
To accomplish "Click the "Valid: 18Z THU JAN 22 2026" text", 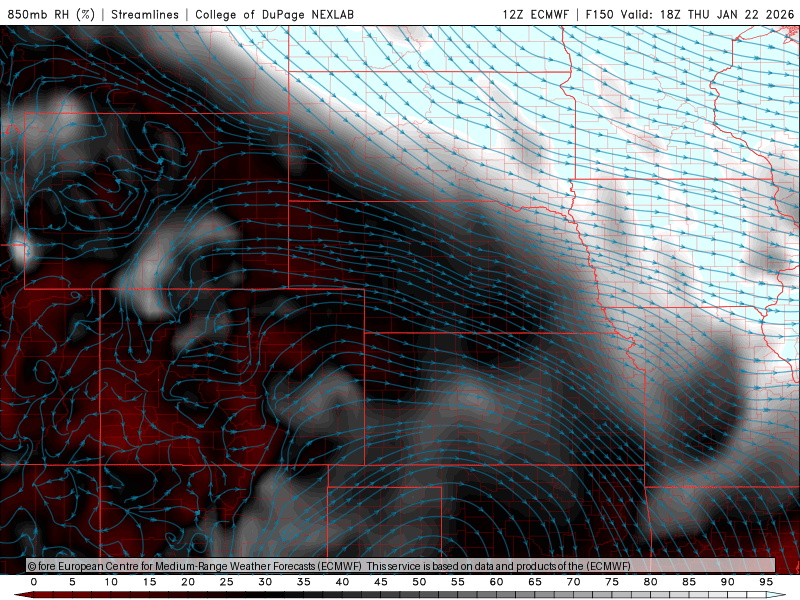I will 707,14.
